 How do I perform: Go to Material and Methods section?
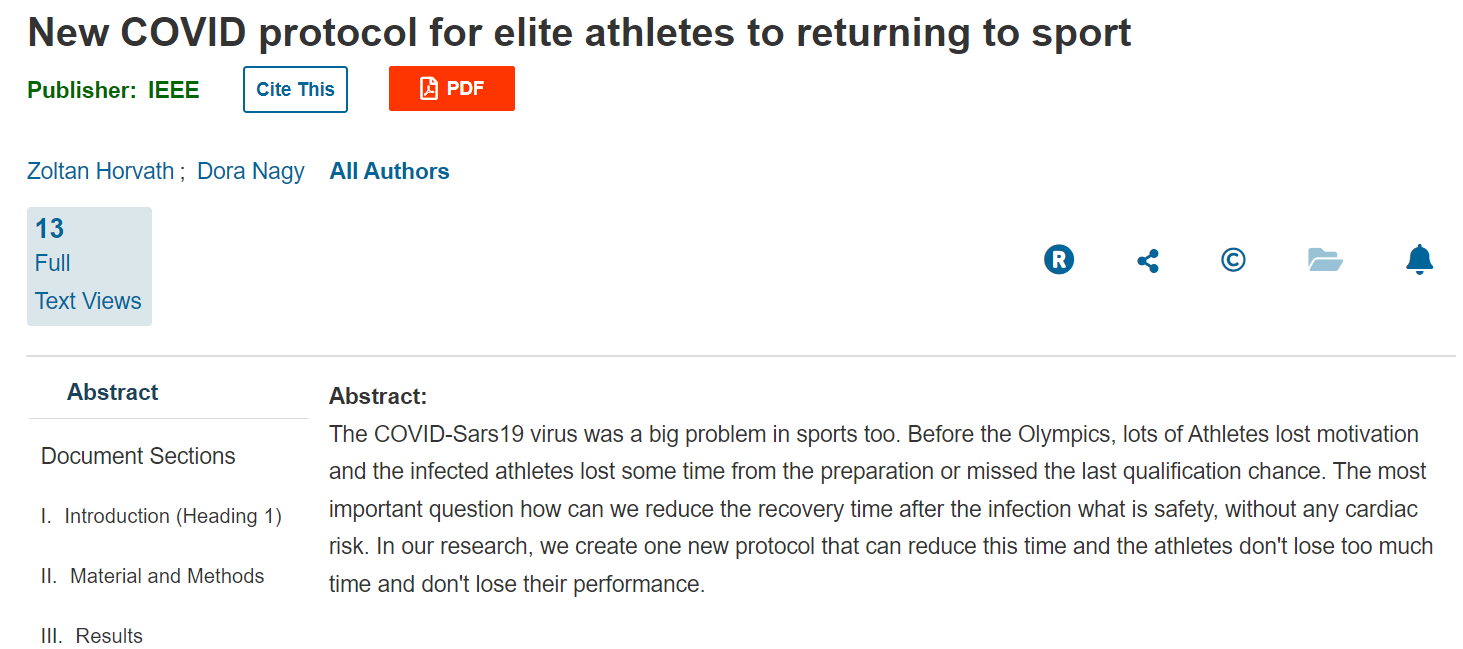153,576
